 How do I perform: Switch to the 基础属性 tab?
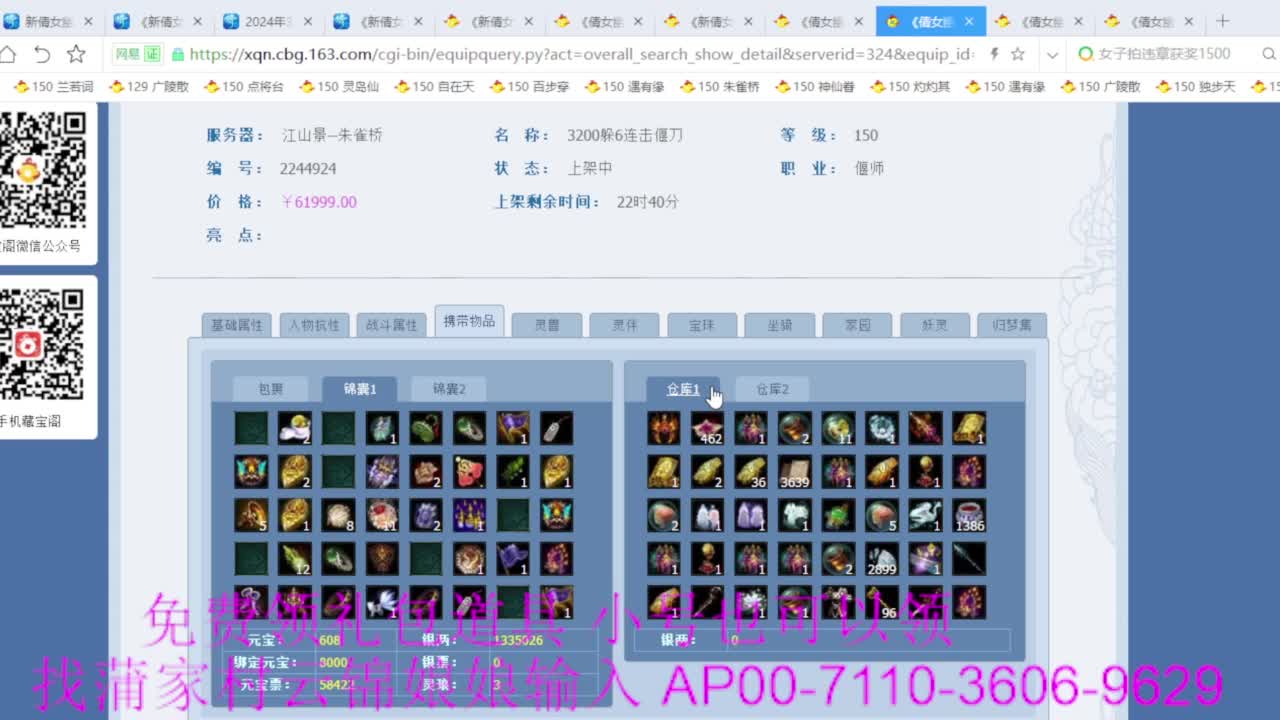(x=236, y=325)
